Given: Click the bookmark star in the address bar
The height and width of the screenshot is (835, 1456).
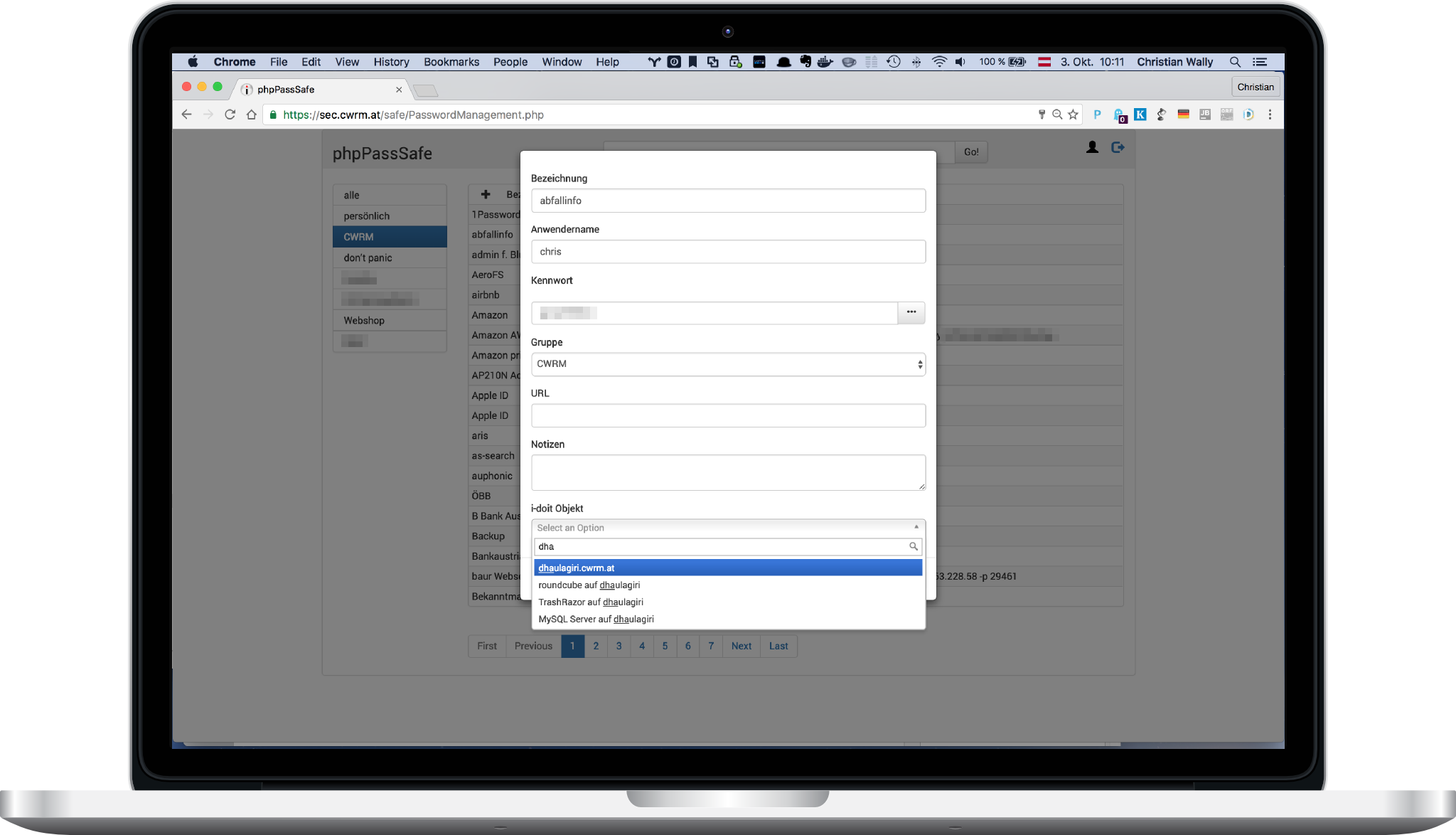Looking at the screenshot, I should coord(1073,114).
